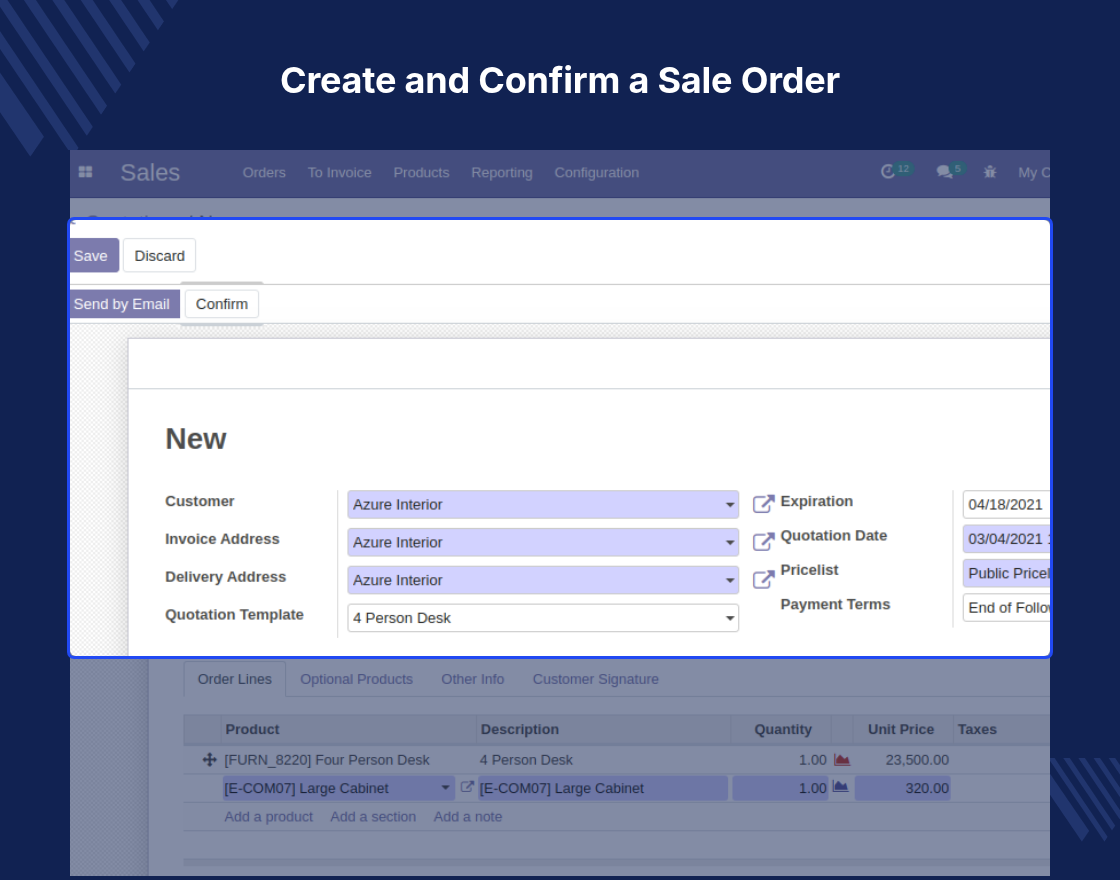
Task: Switch to the Customer Signature tab
Action: pyautogui.click(x=596, y=679)
